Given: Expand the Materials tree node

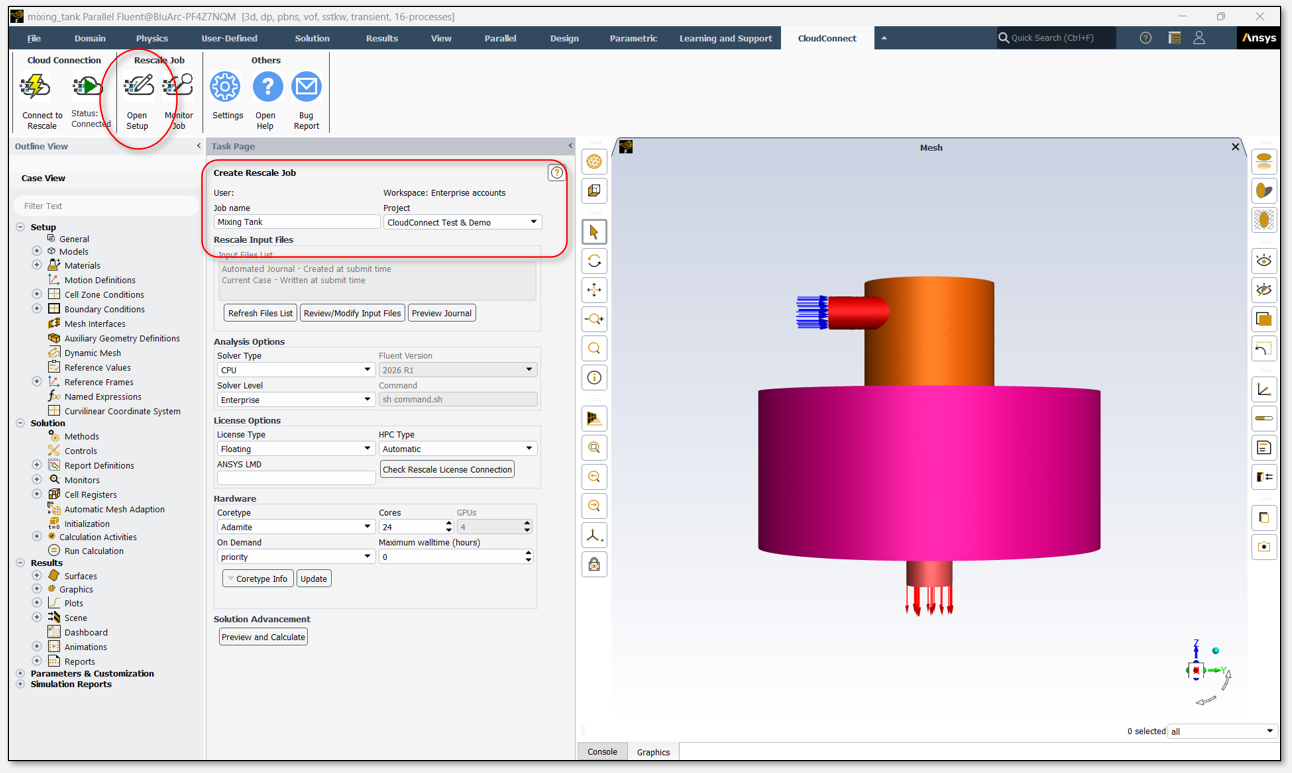Looking at the screenshot, I should 37,266.
